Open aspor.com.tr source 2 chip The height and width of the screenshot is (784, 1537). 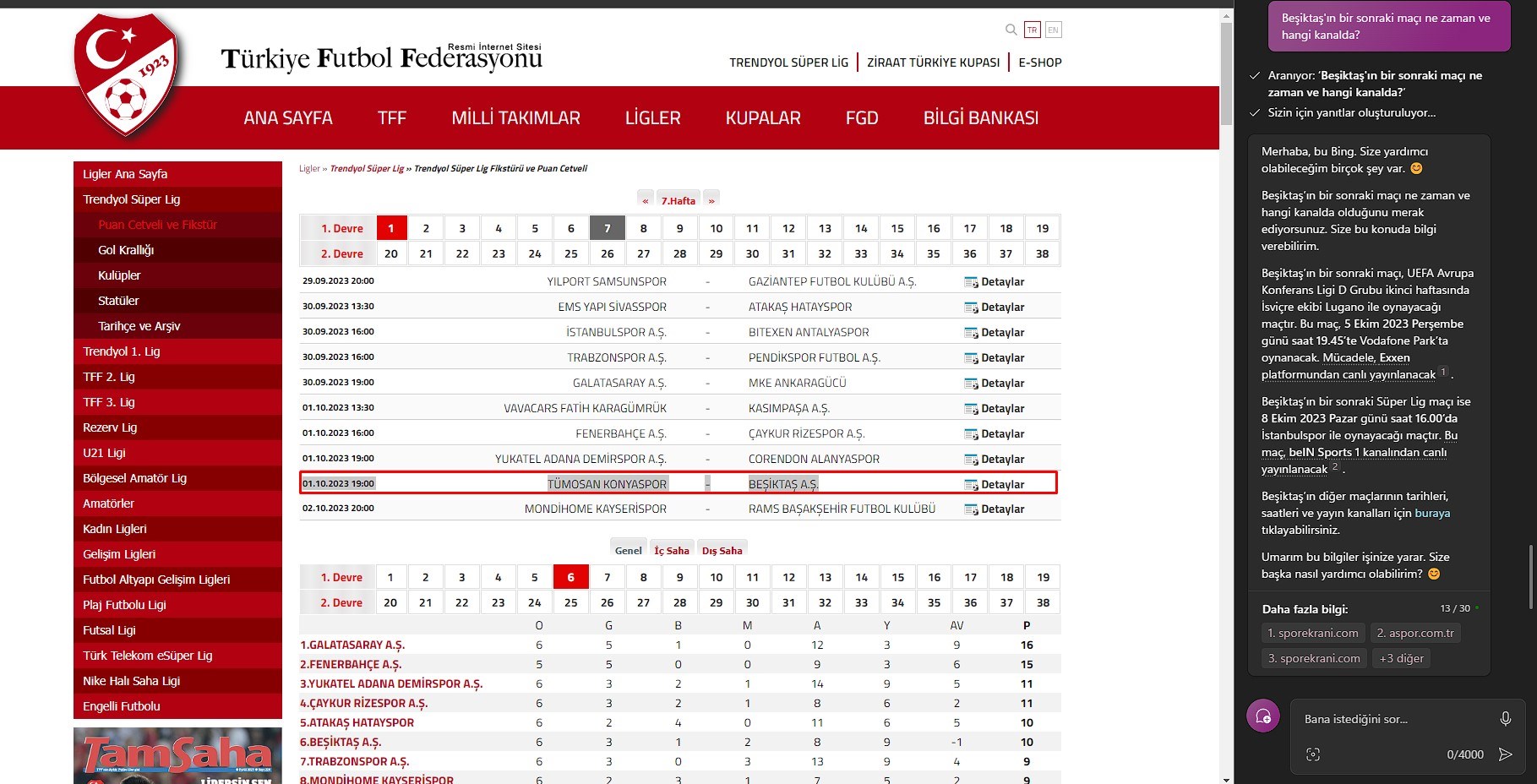pyautogui.click(x=1415, y=633)
